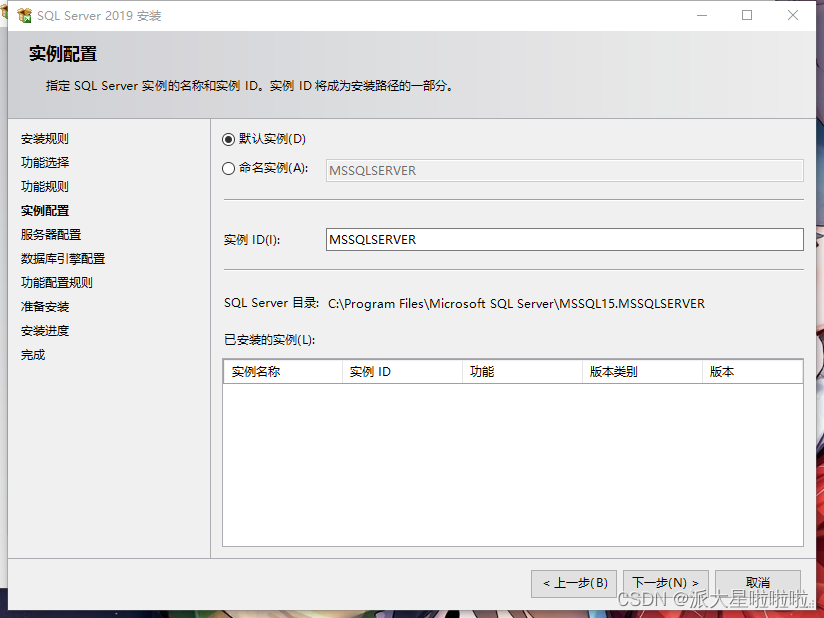
Task: Open 功能选择 step in sidebar
Action: click(45, 162)
